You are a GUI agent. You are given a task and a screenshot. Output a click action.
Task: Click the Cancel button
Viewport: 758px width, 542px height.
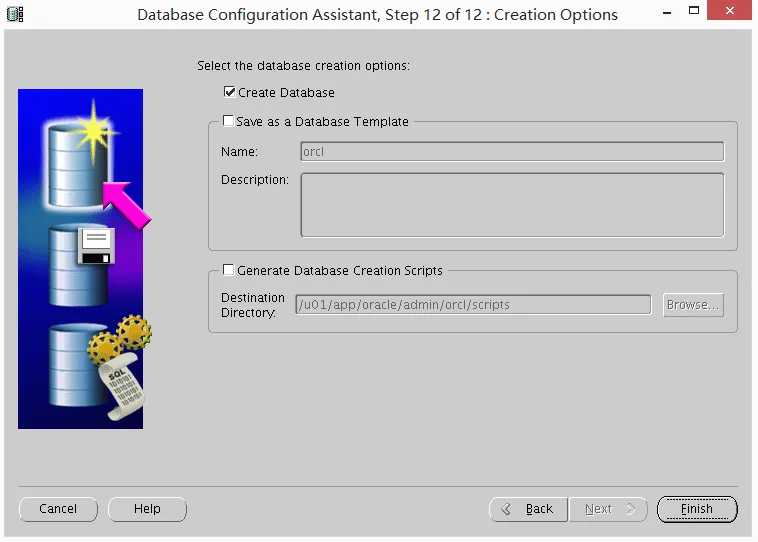tap(58, 509)
